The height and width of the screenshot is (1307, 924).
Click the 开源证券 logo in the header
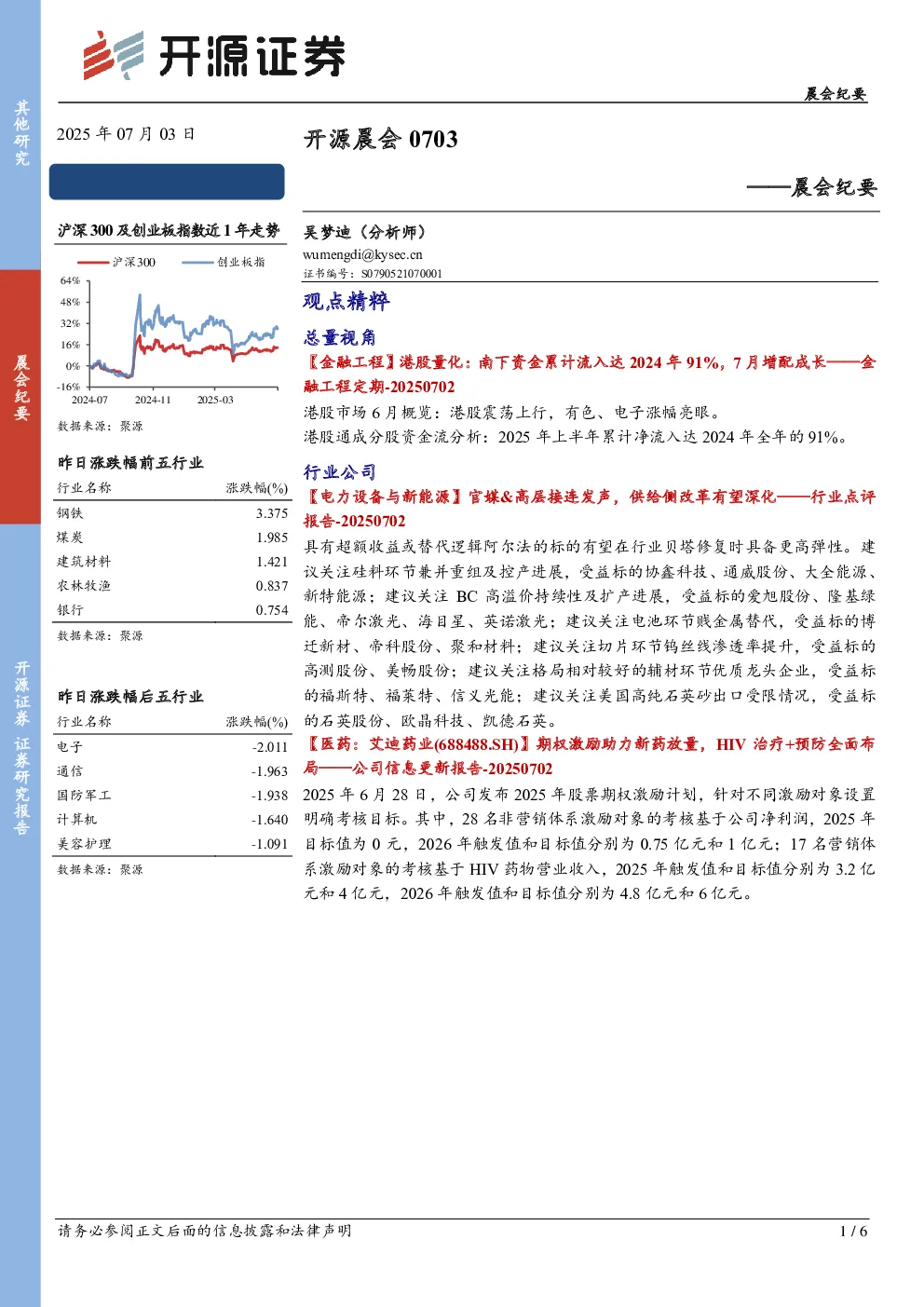[x=214, y=56]
